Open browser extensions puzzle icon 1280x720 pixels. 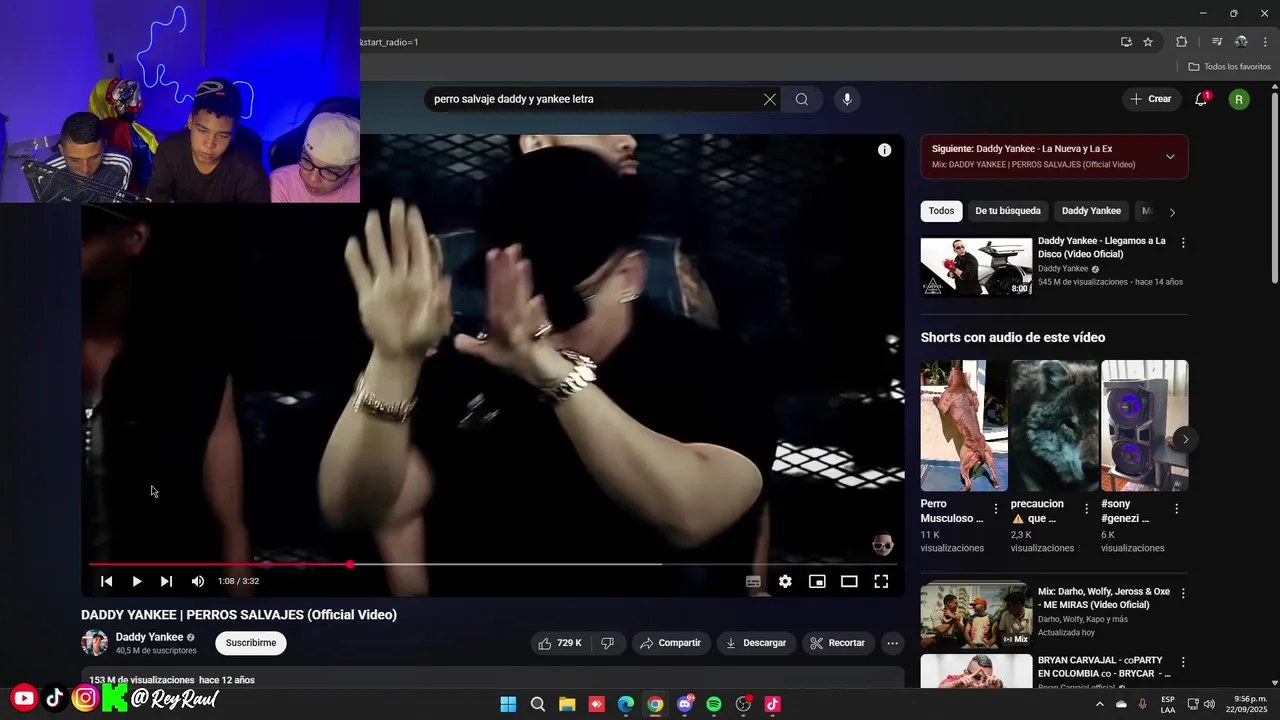coord(1181,42)
